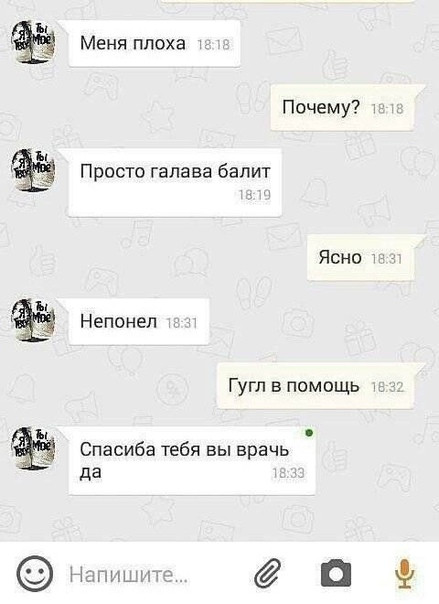
Task: Tap the avatar beside 'Просто галава балит'
Action: coord(33,170)
